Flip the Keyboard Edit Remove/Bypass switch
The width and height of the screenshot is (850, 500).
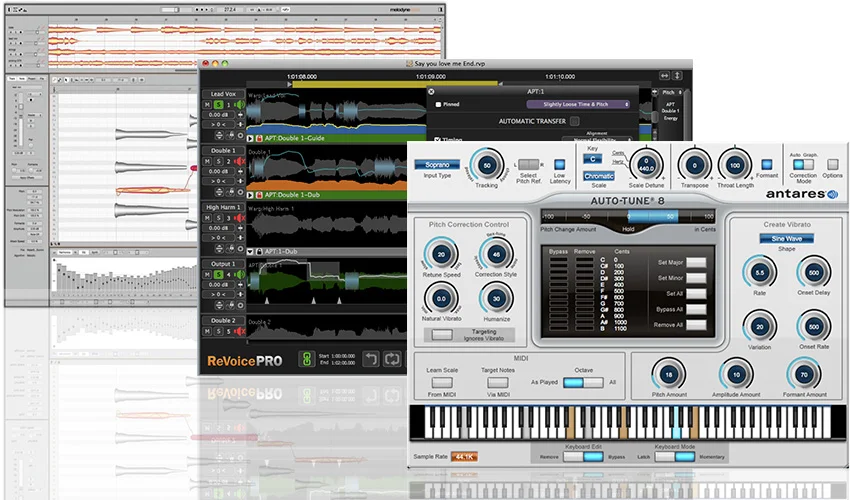click(583, 457)
